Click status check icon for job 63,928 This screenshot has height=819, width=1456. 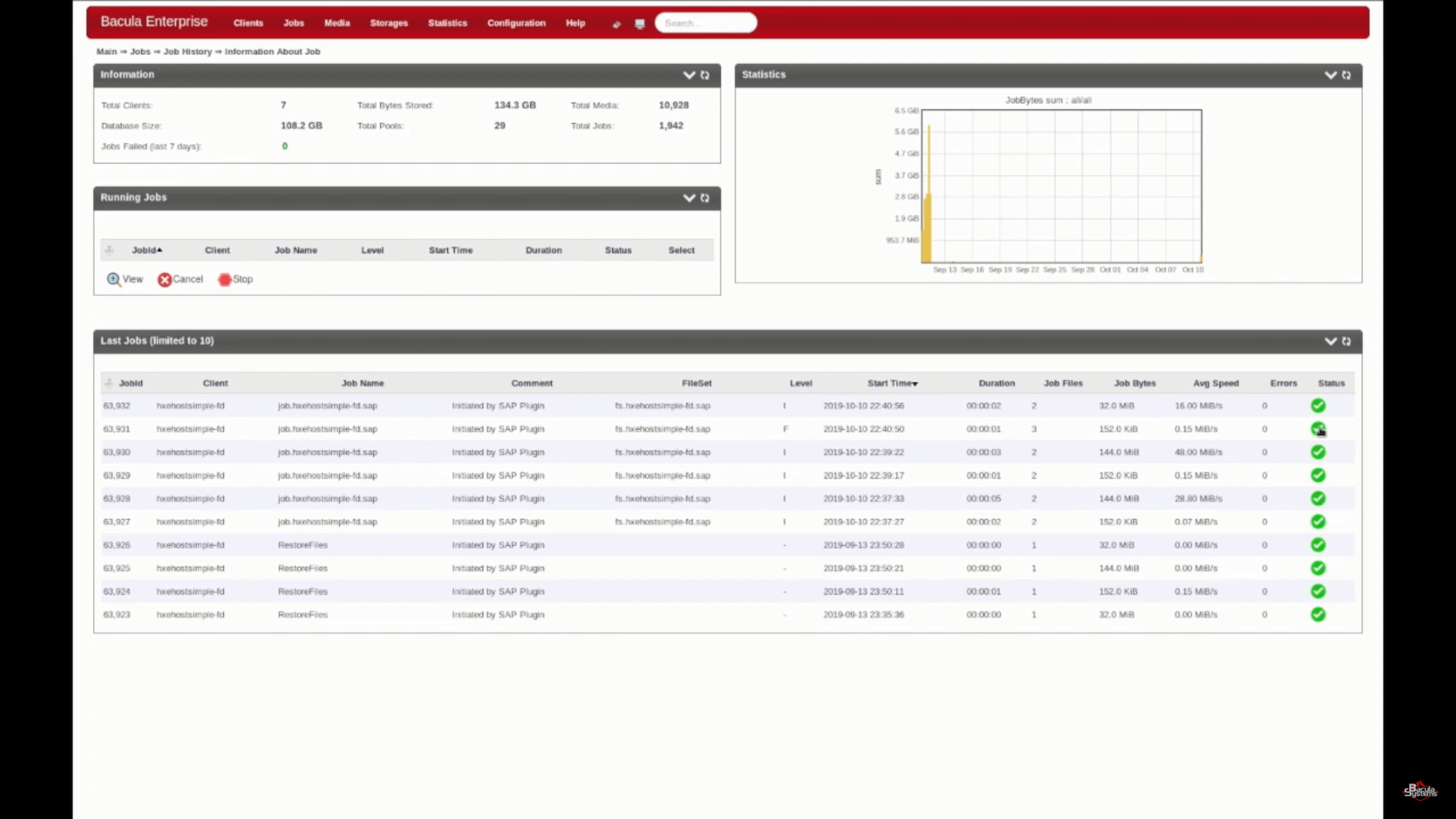[x=1318, y=498]
